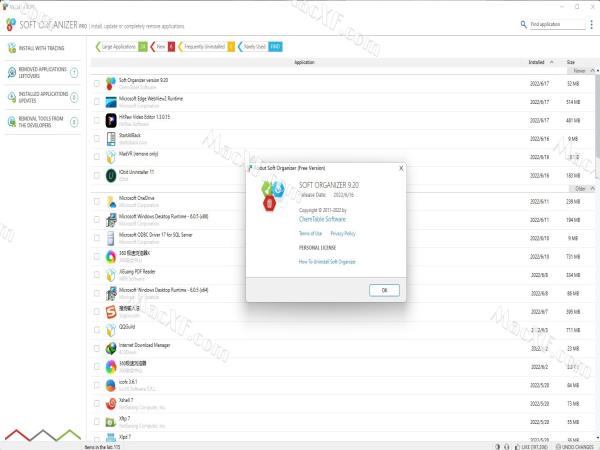Select the Xftp 7 app icon
This screenshot has width=600, height=450.
(x=111, y=422)
